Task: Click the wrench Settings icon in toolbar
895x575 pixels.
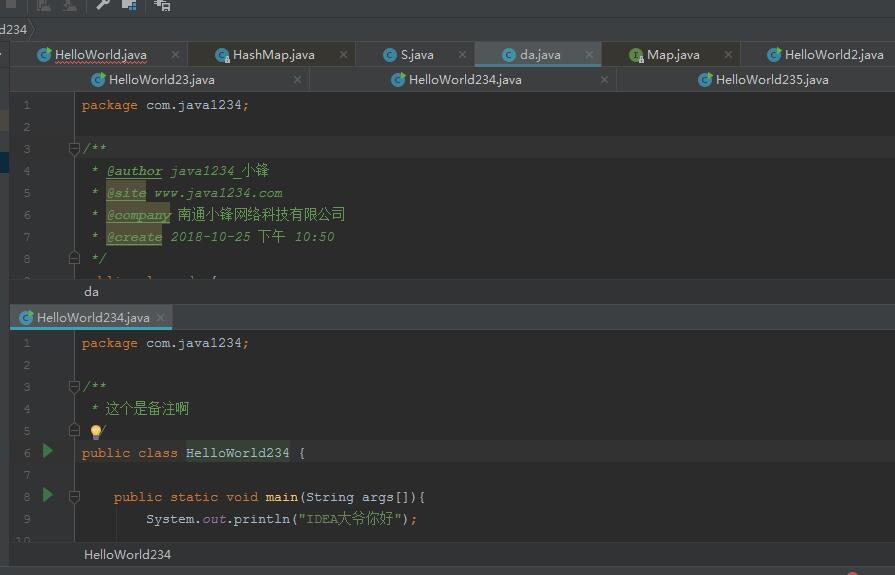Action: [x=102, y=5]
